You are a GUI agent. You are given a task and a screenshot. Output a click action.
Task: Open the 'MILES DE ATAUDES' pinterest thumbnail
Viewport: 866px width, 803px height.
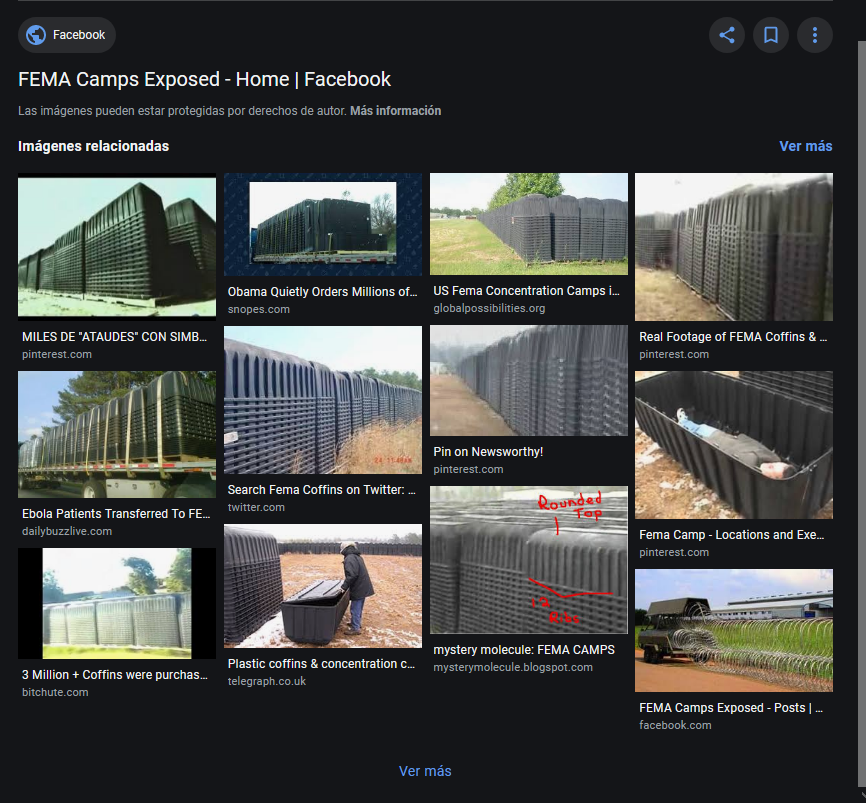117,247
